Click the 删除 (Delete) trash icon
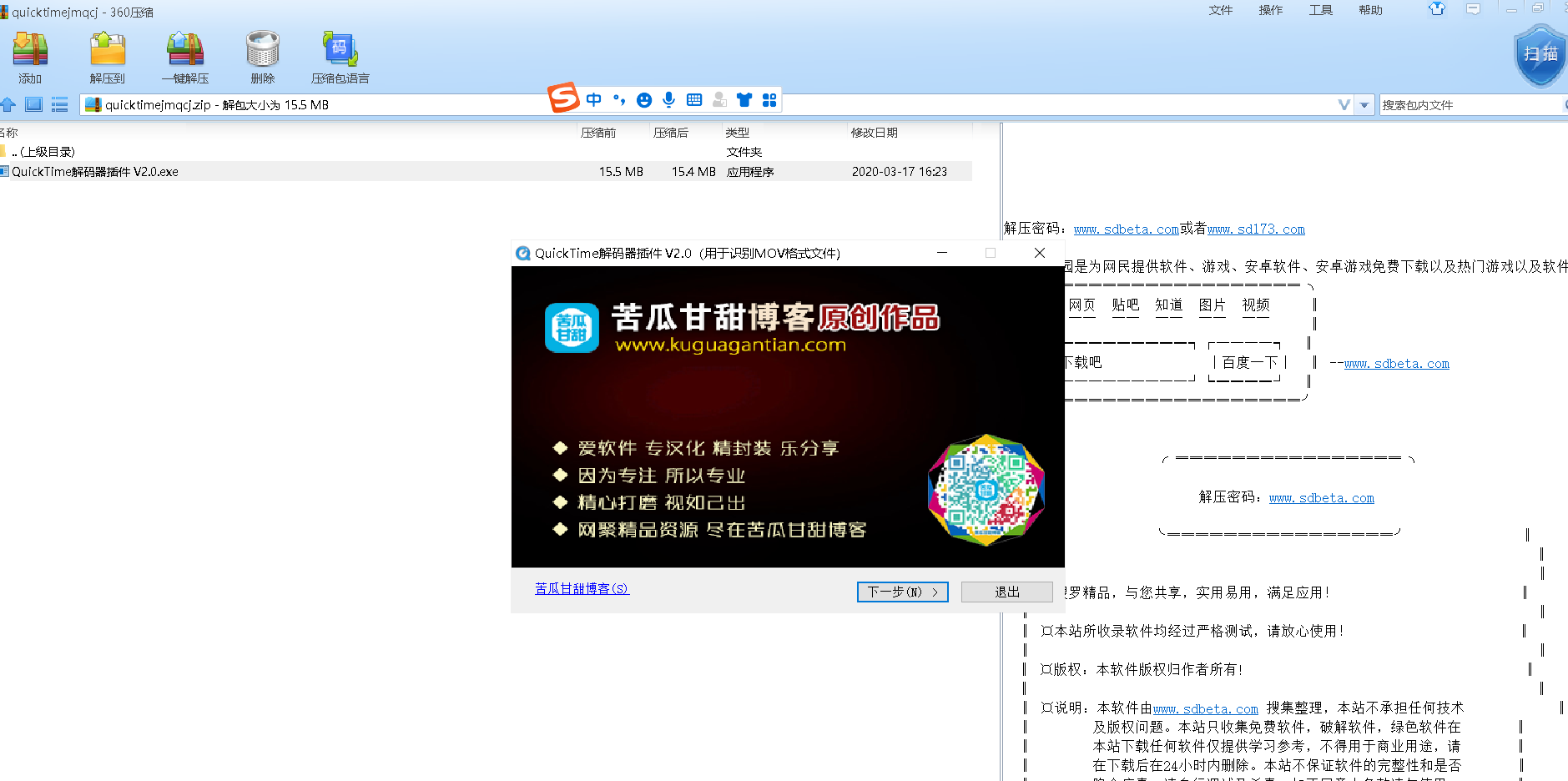Viewport: 1568px width, 781px height. pyautogui.click(x=262, y=49)
